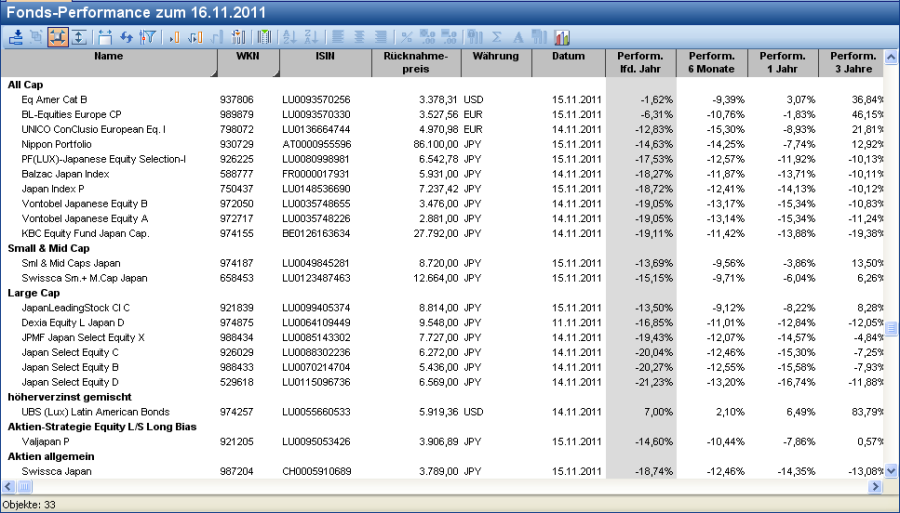The height and width of the screenshot is (513, 900).
Task: Click the Währung column header
Action: click(x=496, y=63)
